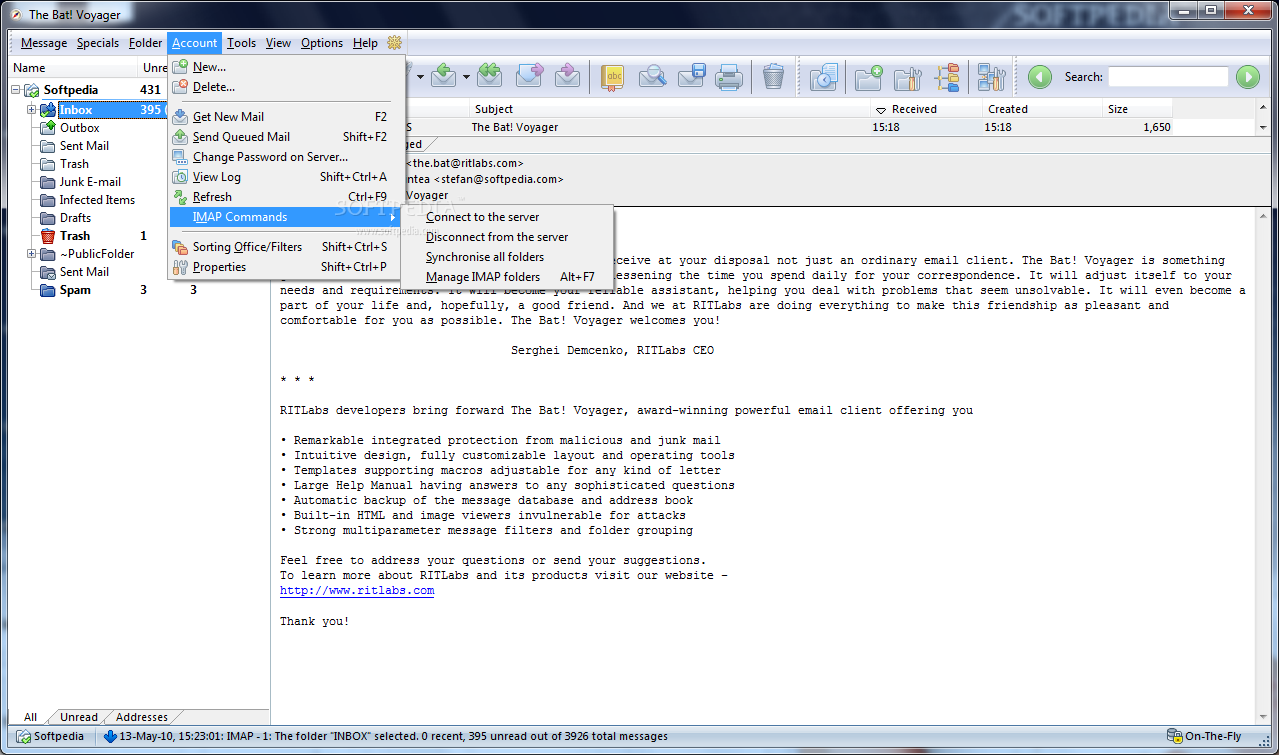Click the Reply mail icon in toolbar
1279x755 pixels.
[444, 76]
